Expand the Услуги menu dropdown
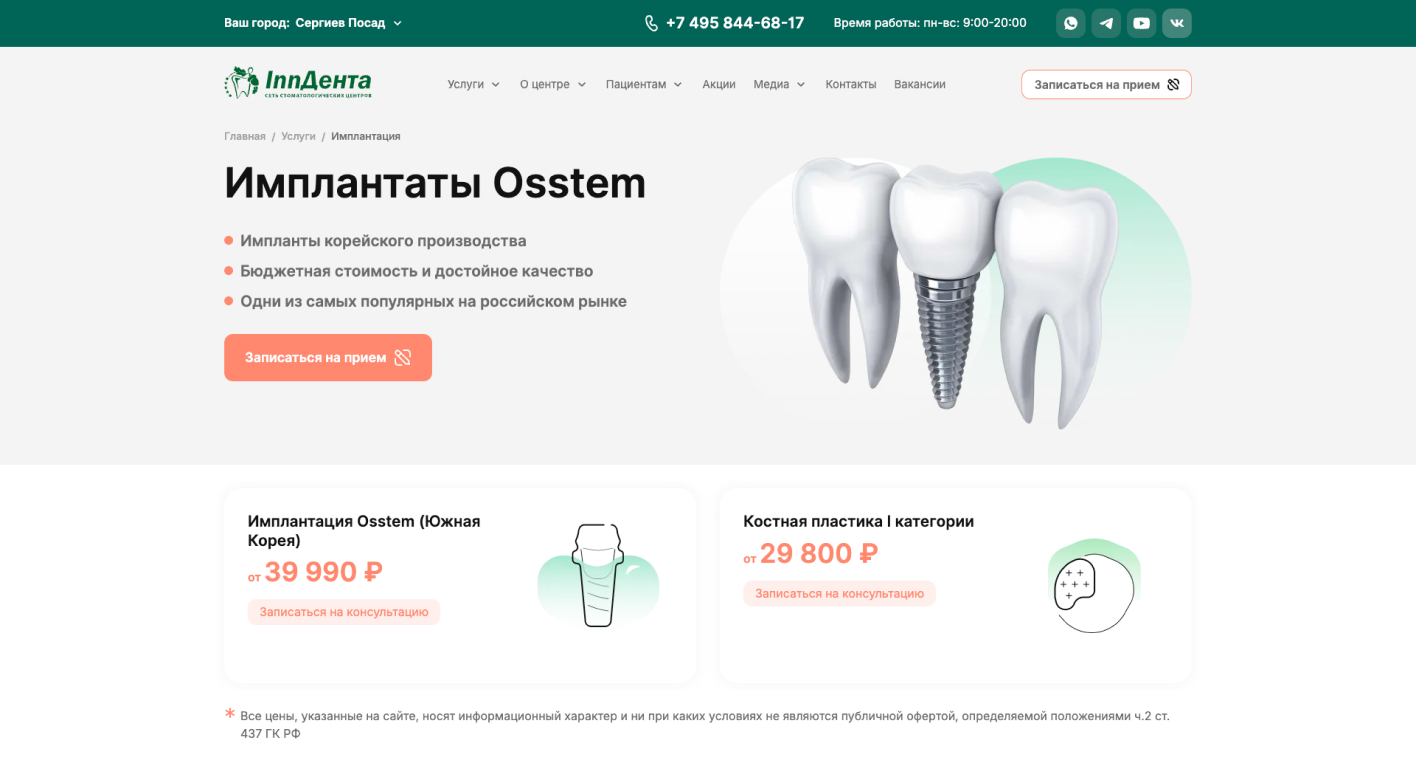The width and height of the screenshot is (1416, 768). click(474, 84)
